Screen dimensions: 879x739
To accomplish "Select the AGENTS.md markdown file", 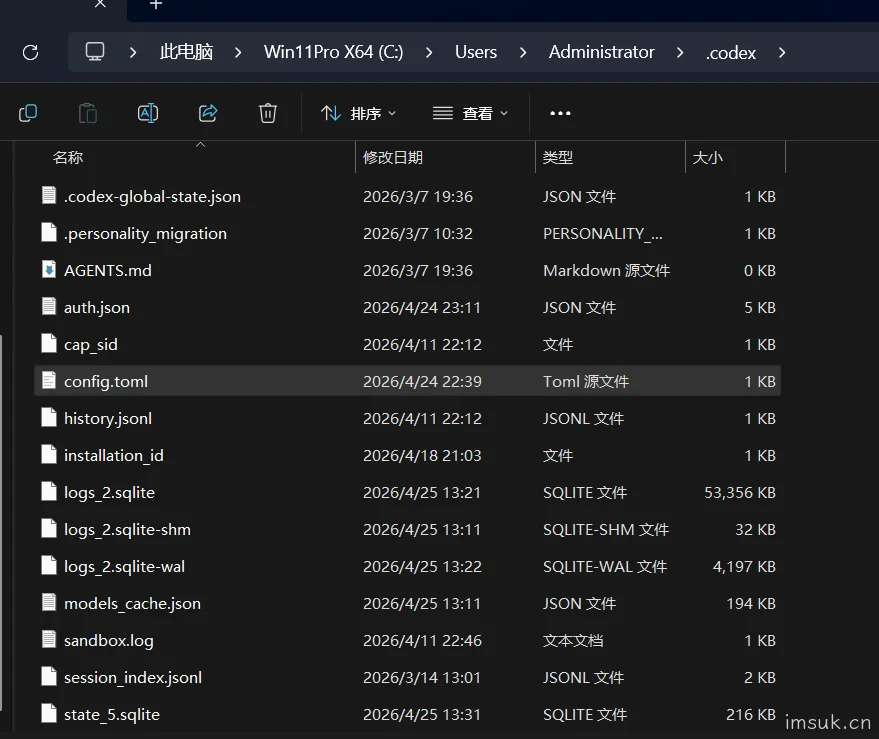I will click(407, 270).
